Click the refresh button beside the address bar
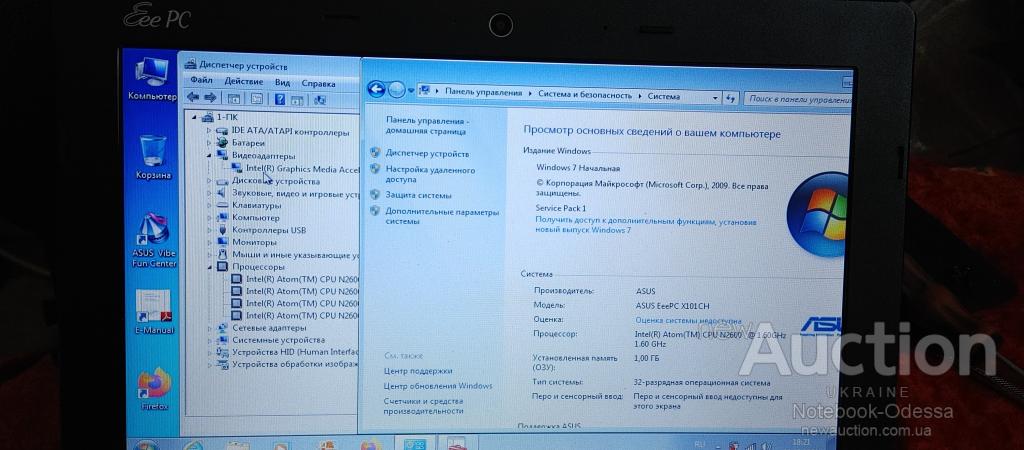Image resolution: width=1024 pixels, height=450 pixels. 731,97
